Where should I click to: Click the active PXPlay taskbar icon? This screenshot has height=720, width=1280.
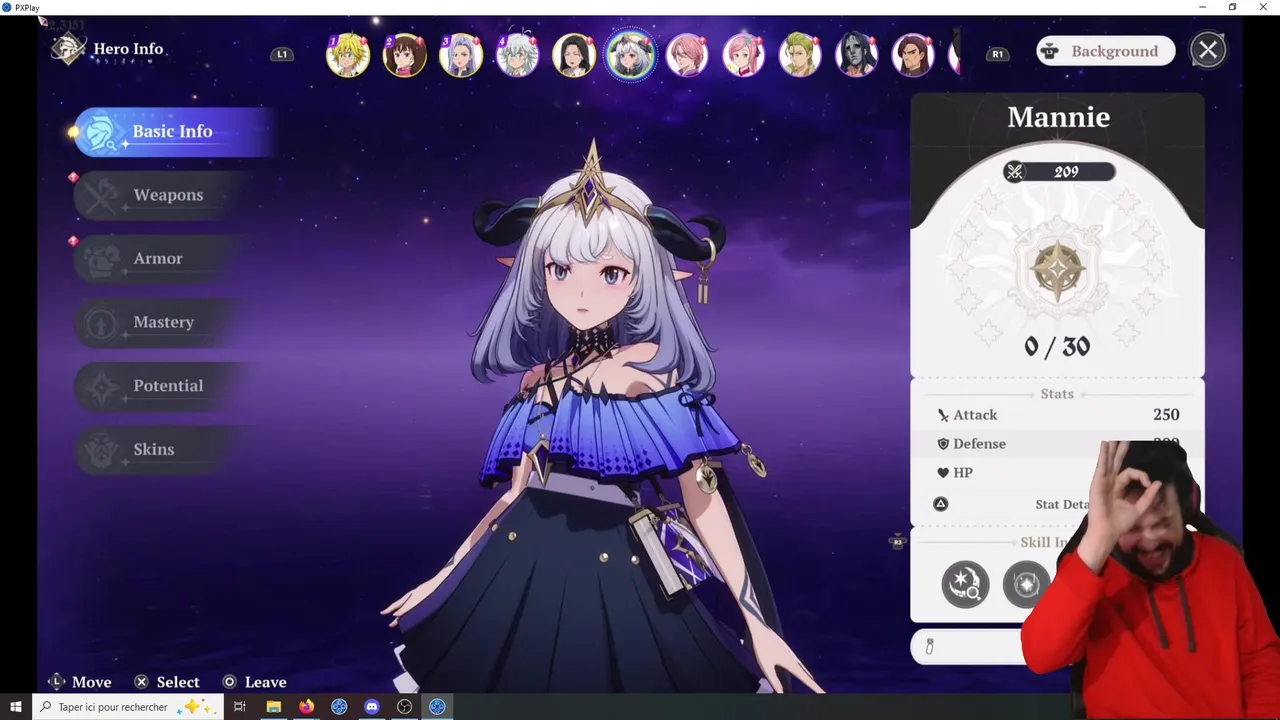[437, 707]
